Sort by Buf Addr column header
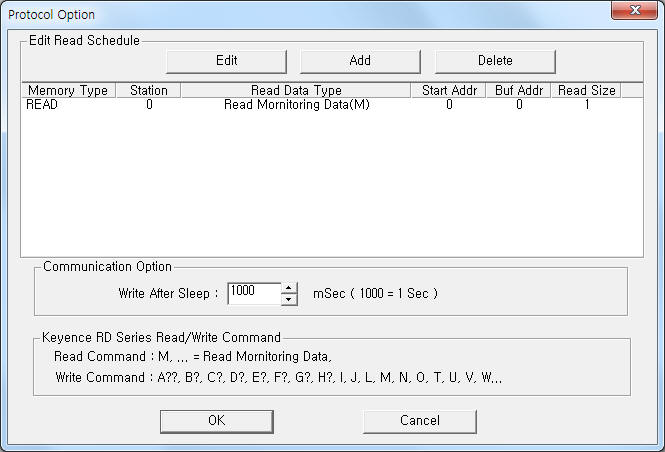The height and width of the screenshot is (452, 665). (x=519, y=90)
